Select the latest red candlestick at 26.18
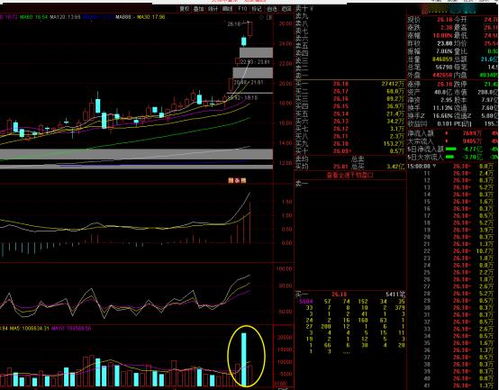 point(250,29)
